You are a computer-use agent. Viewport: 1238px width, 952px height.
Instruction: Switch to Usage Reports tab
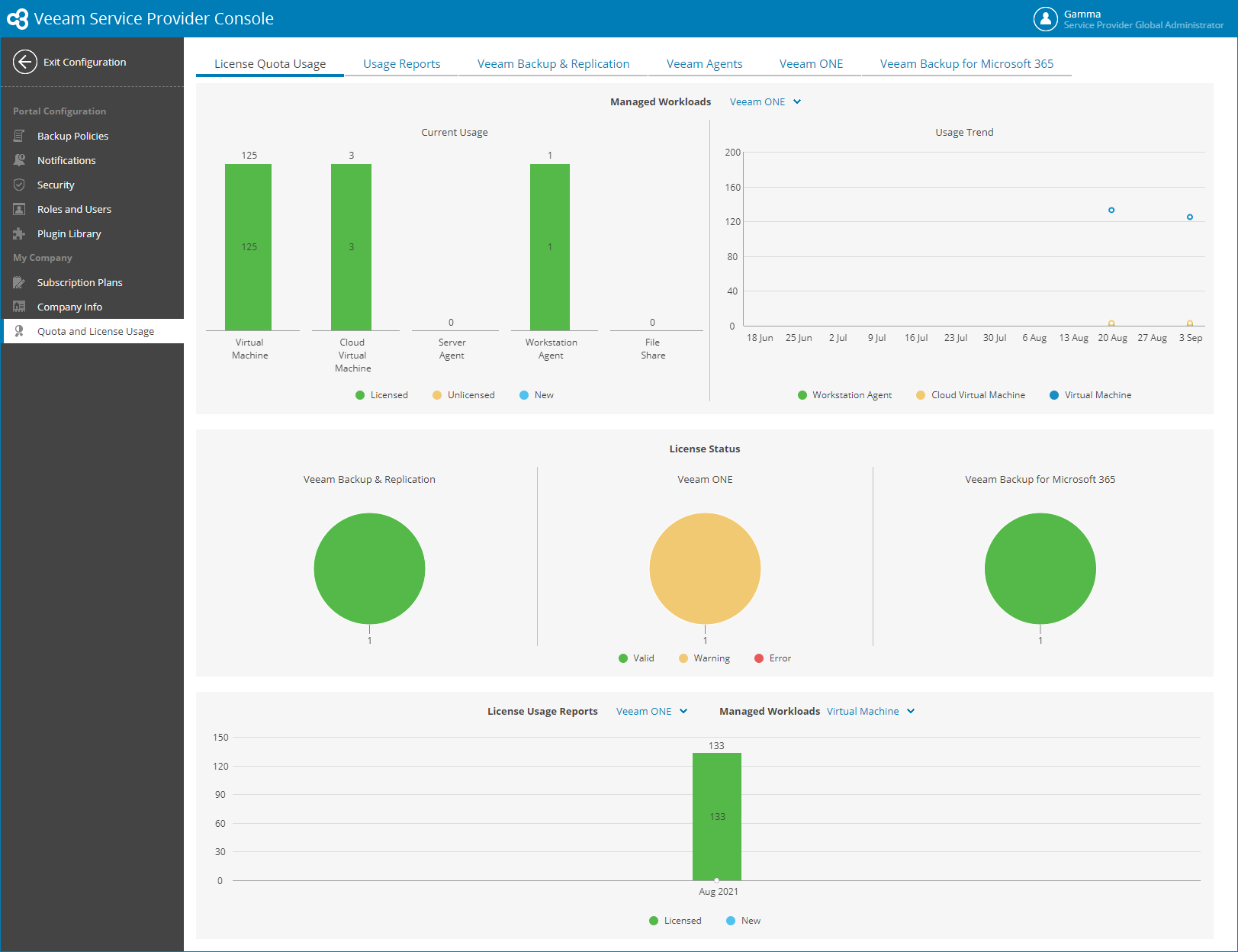401,64
